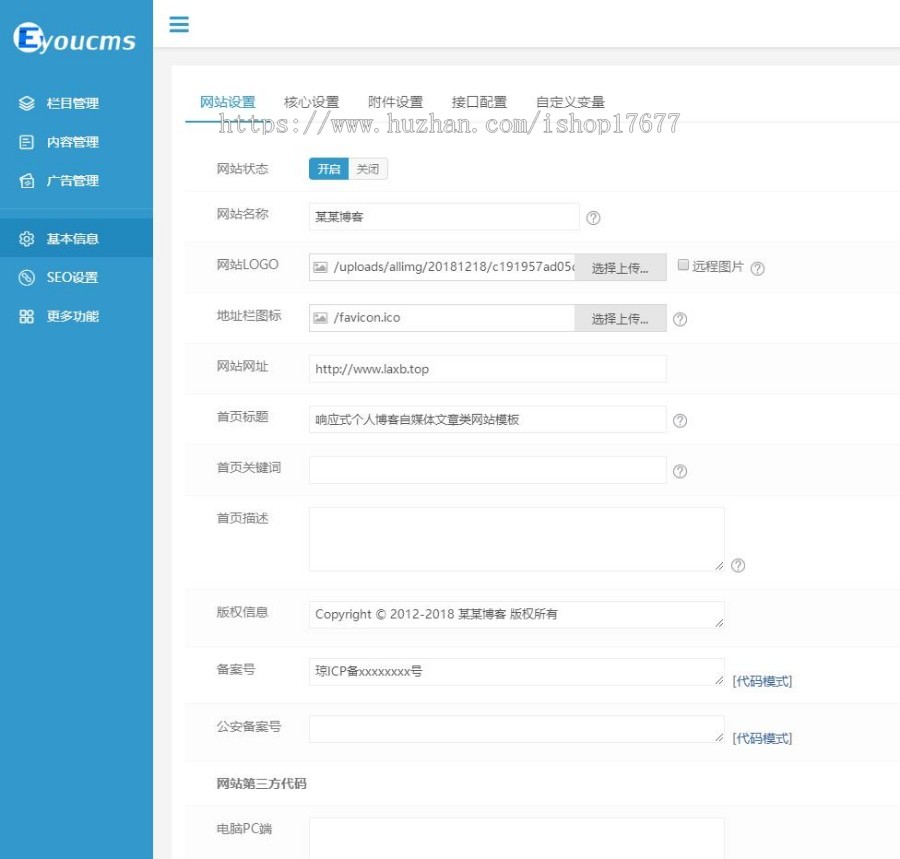
Task: Switch to the 网站设置 tab
Action: 227,102
